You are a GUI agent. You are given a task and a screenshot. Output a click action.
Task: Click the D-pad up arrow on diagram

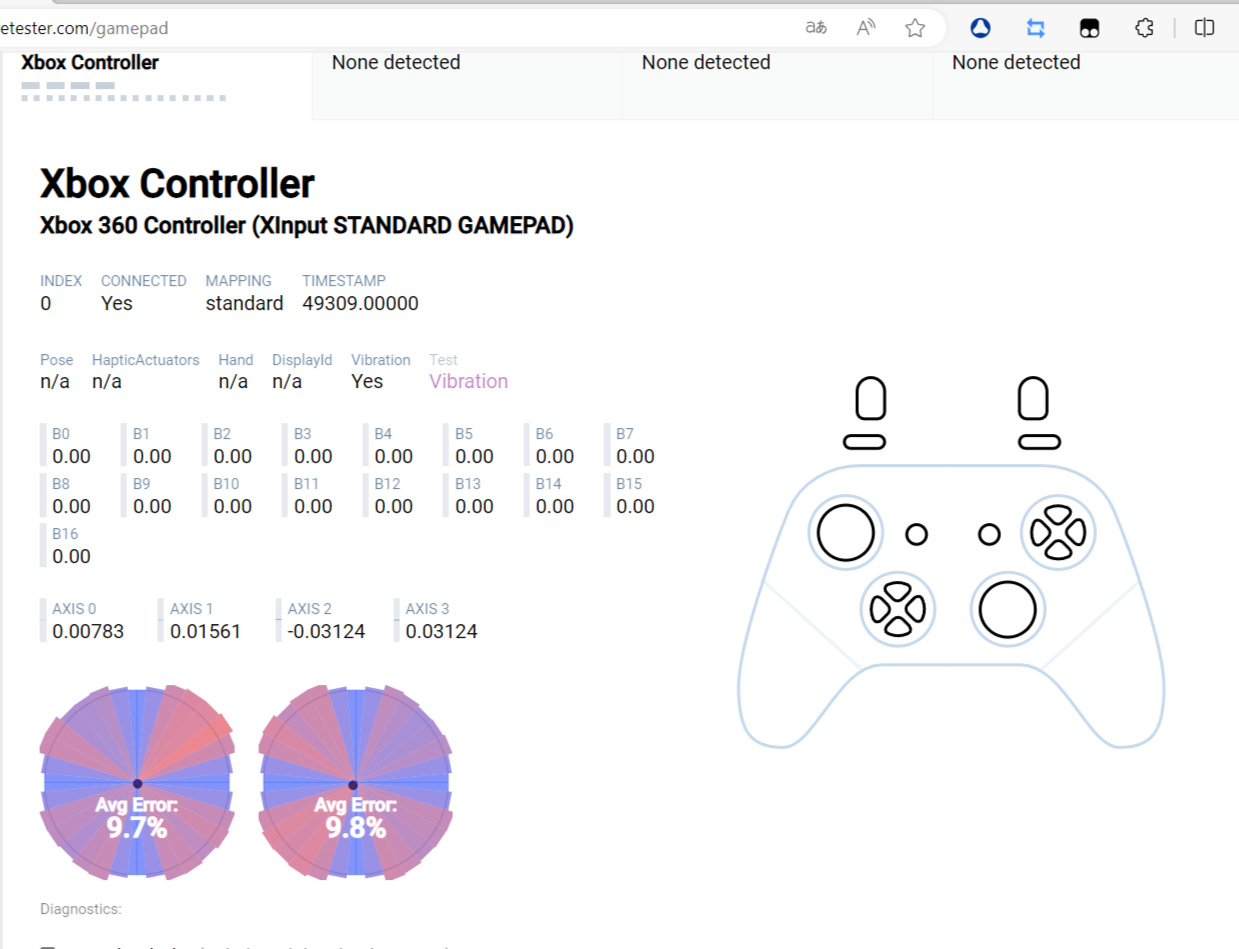coord(898,589)
